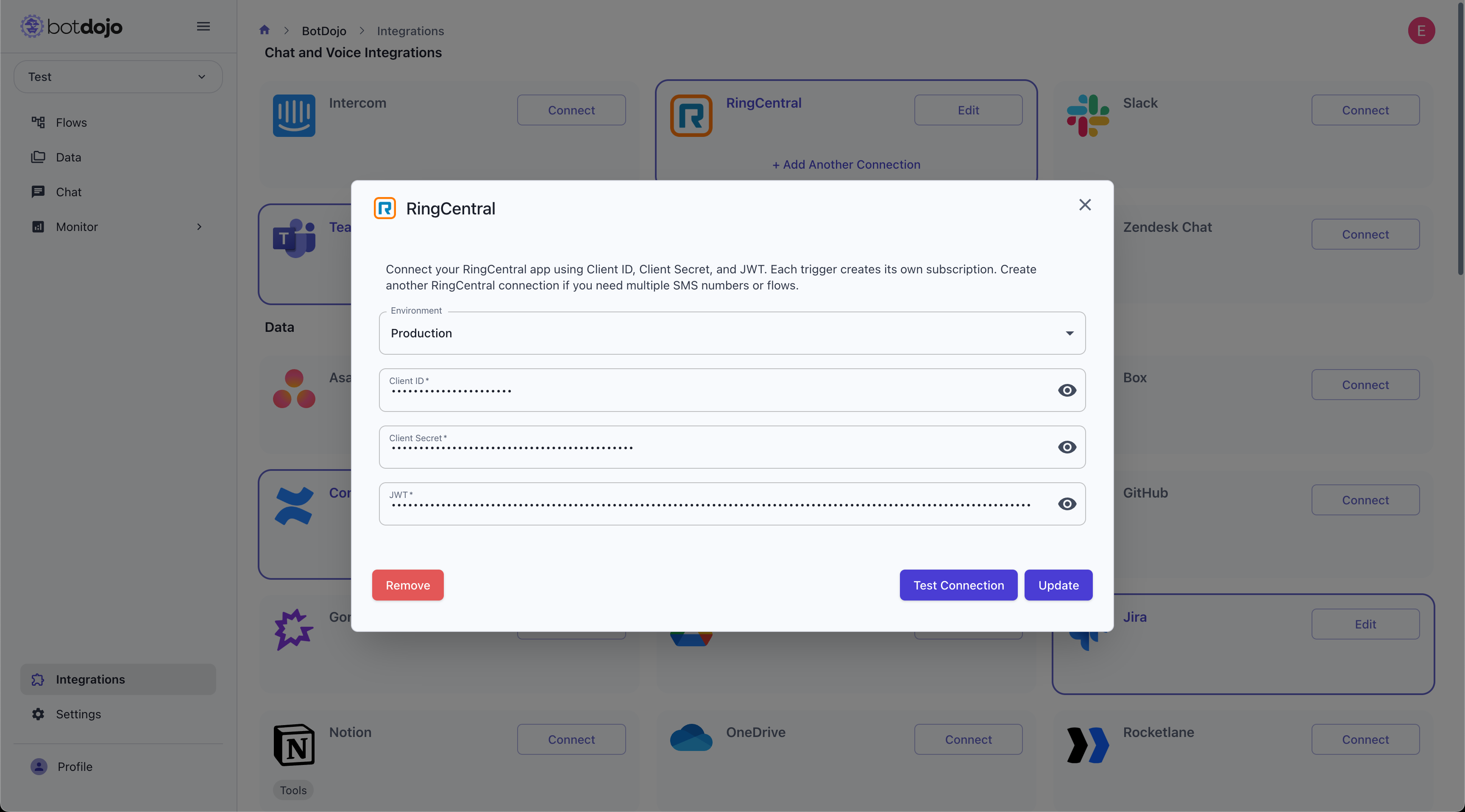Viewport: 1465px width, 812px height.
Task: Click Test Connection button
Action: pyautogui.click(x=958, y=585)
